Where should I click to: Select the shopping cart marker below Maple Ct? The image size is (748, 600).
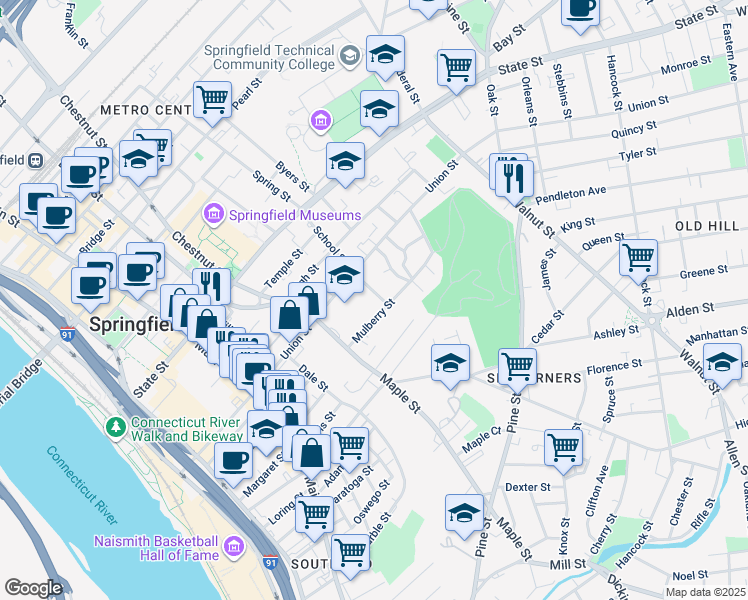(564, 446)
